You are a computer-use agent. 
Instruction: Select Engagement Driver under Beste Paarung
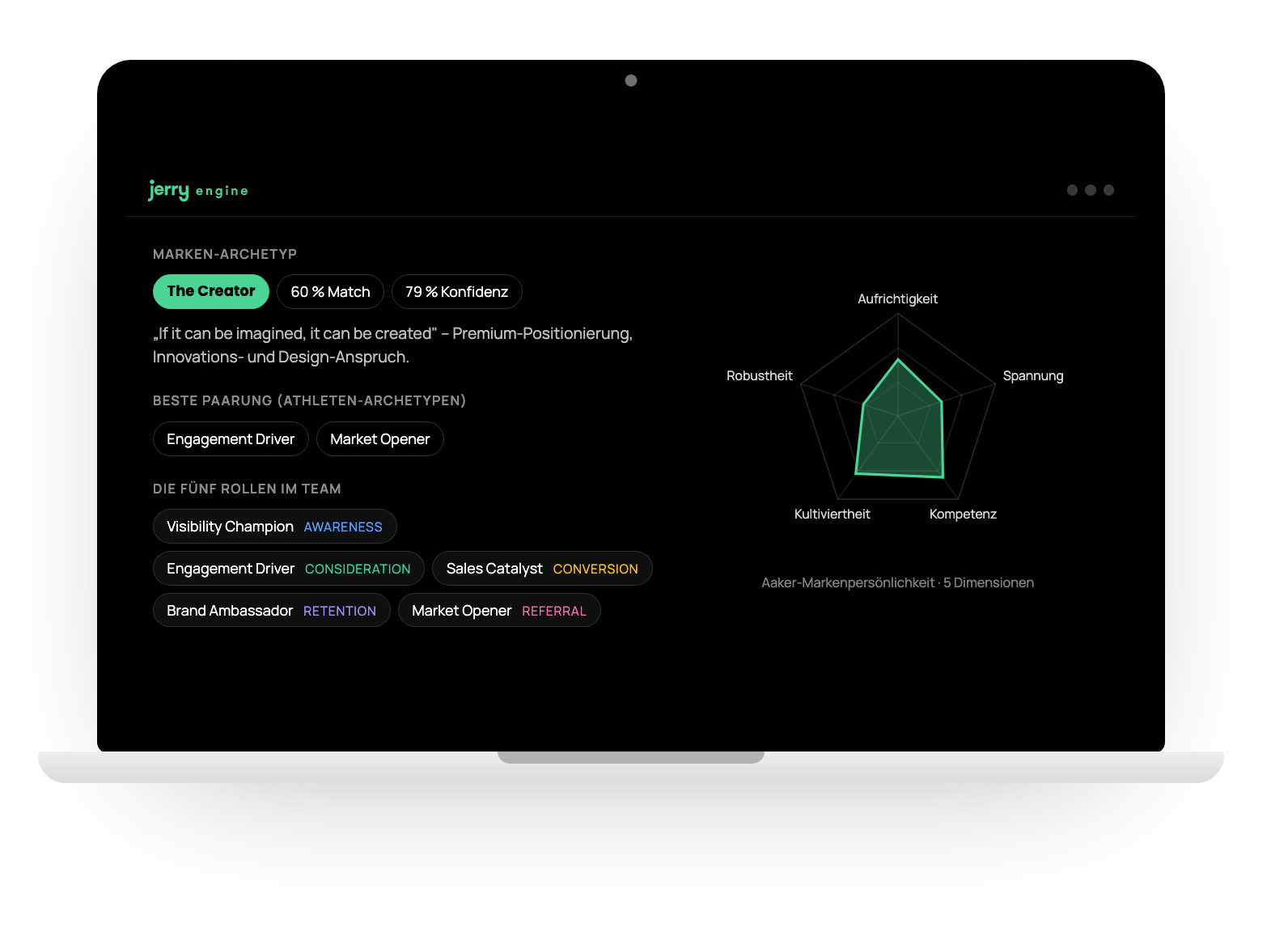[231, 439]
